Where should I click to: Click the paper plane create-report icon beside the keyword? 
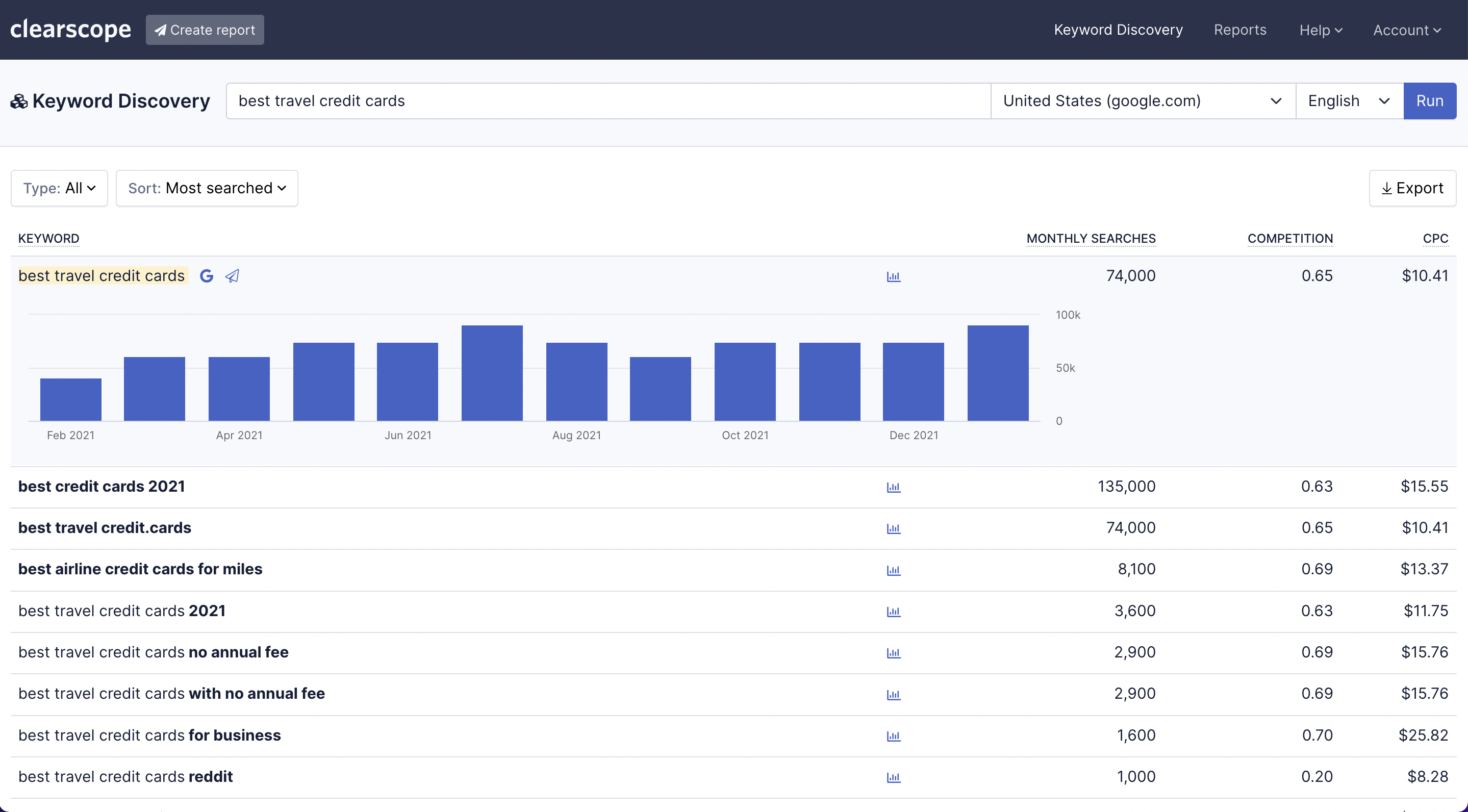pos(232,276)
